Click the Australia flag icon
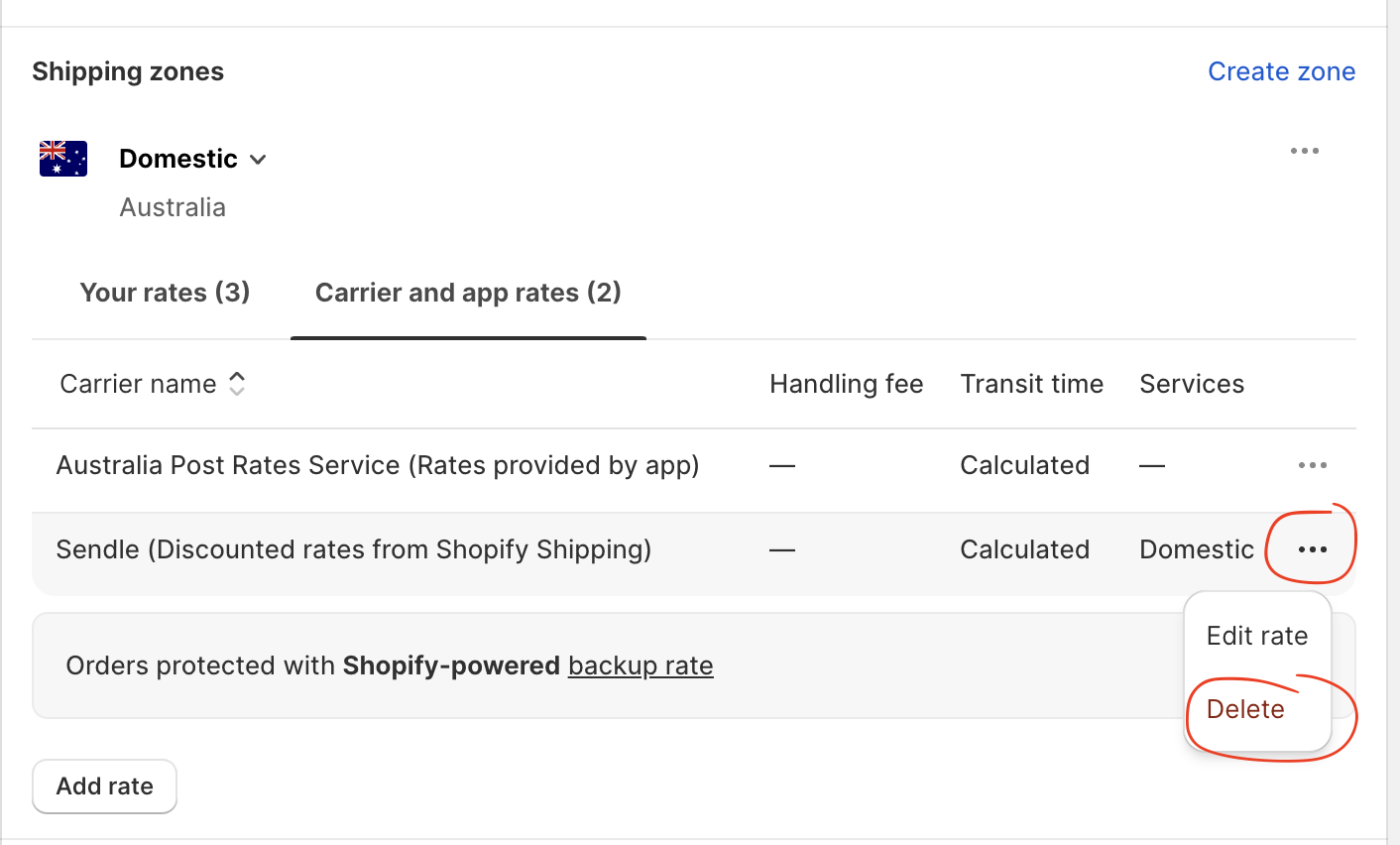This screenshot has height=845, width=1400. tap(63, 159)
